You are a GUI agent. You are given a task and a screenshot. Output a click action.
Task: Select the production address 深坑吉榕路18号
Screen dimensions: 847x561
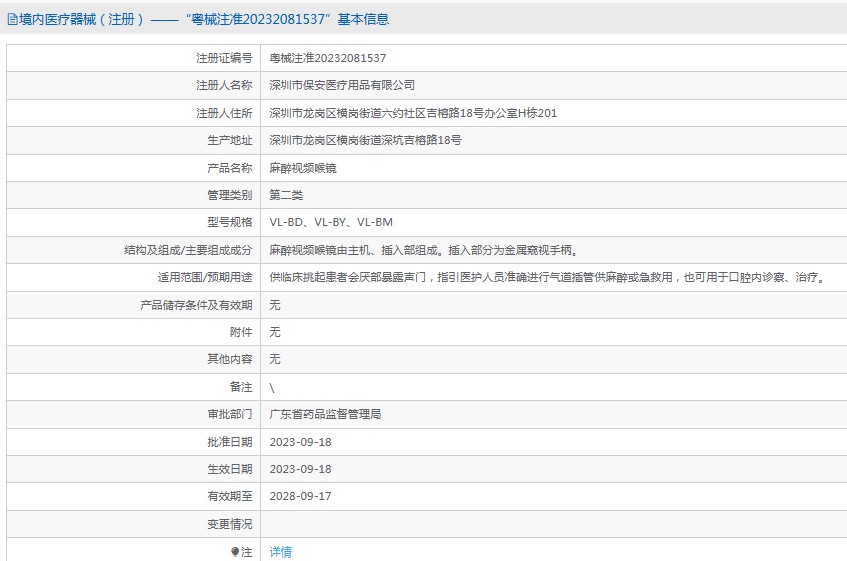[366, 140]
